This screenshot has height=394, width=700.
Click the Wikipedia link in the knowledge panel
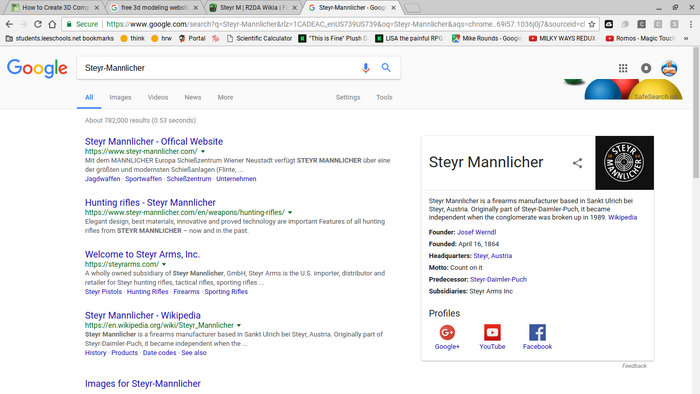622,218
